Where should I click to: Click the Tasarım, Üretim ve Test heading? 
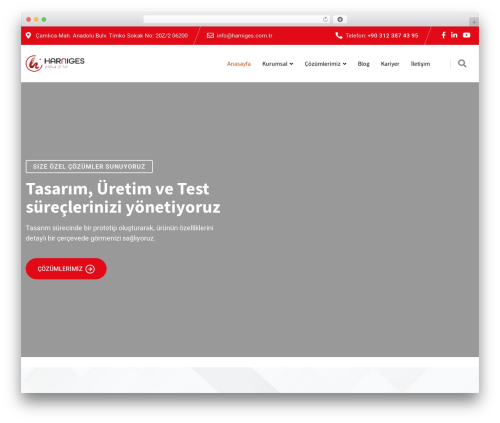pos(123,198)
